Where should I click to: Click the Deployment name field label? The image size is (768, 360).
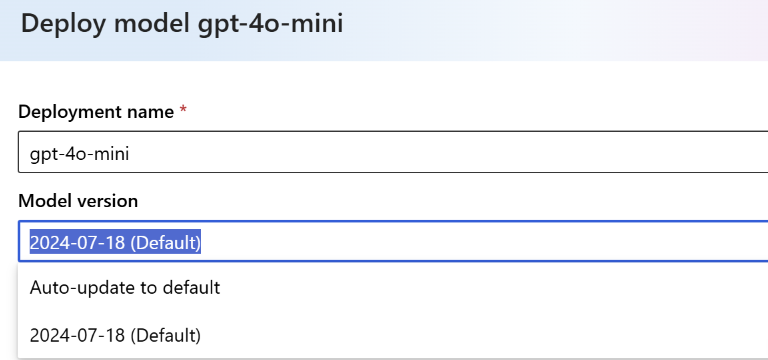click(96, 112)
